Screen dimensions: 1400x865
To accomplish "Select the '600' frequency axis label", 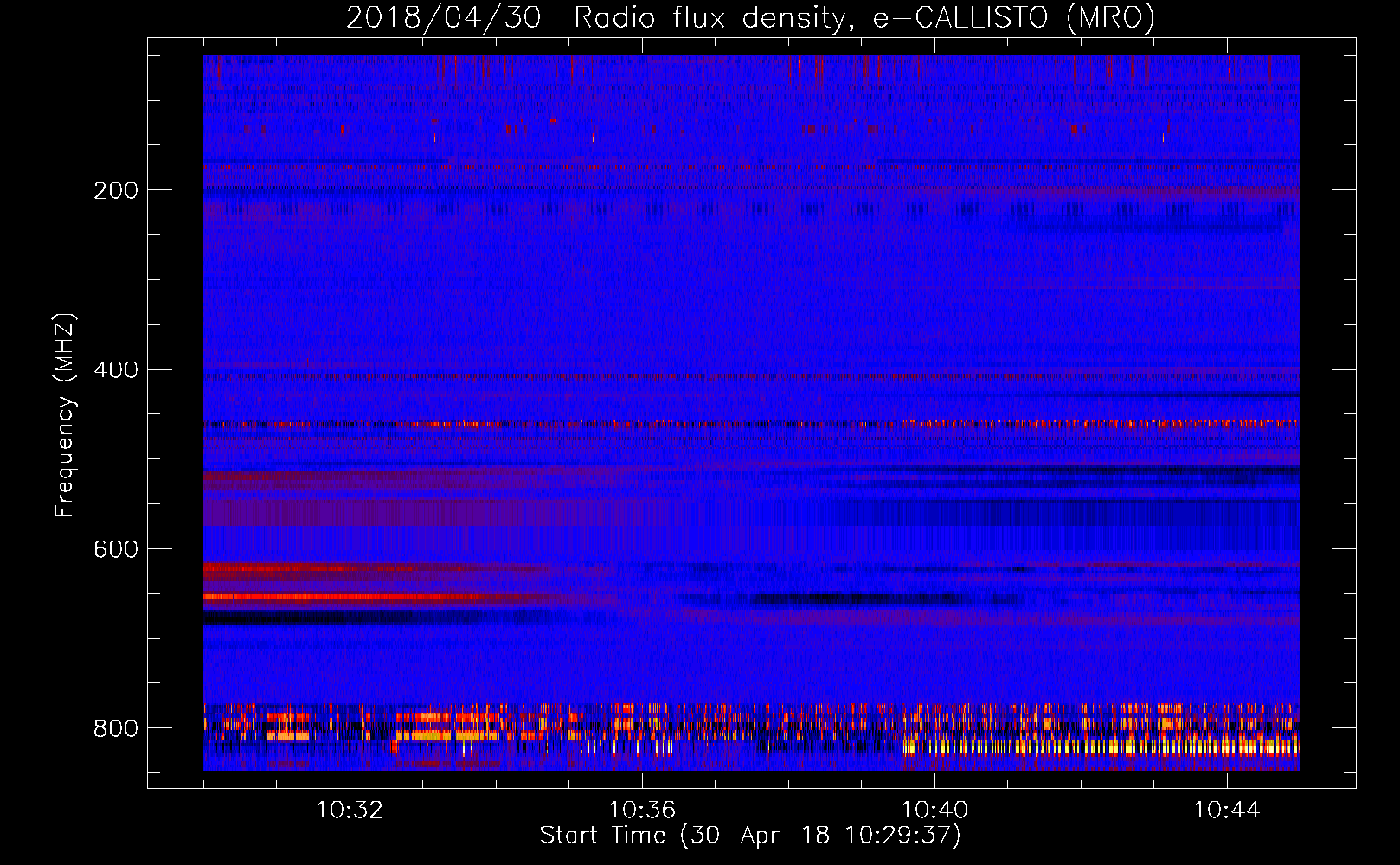I will point(116,550).
